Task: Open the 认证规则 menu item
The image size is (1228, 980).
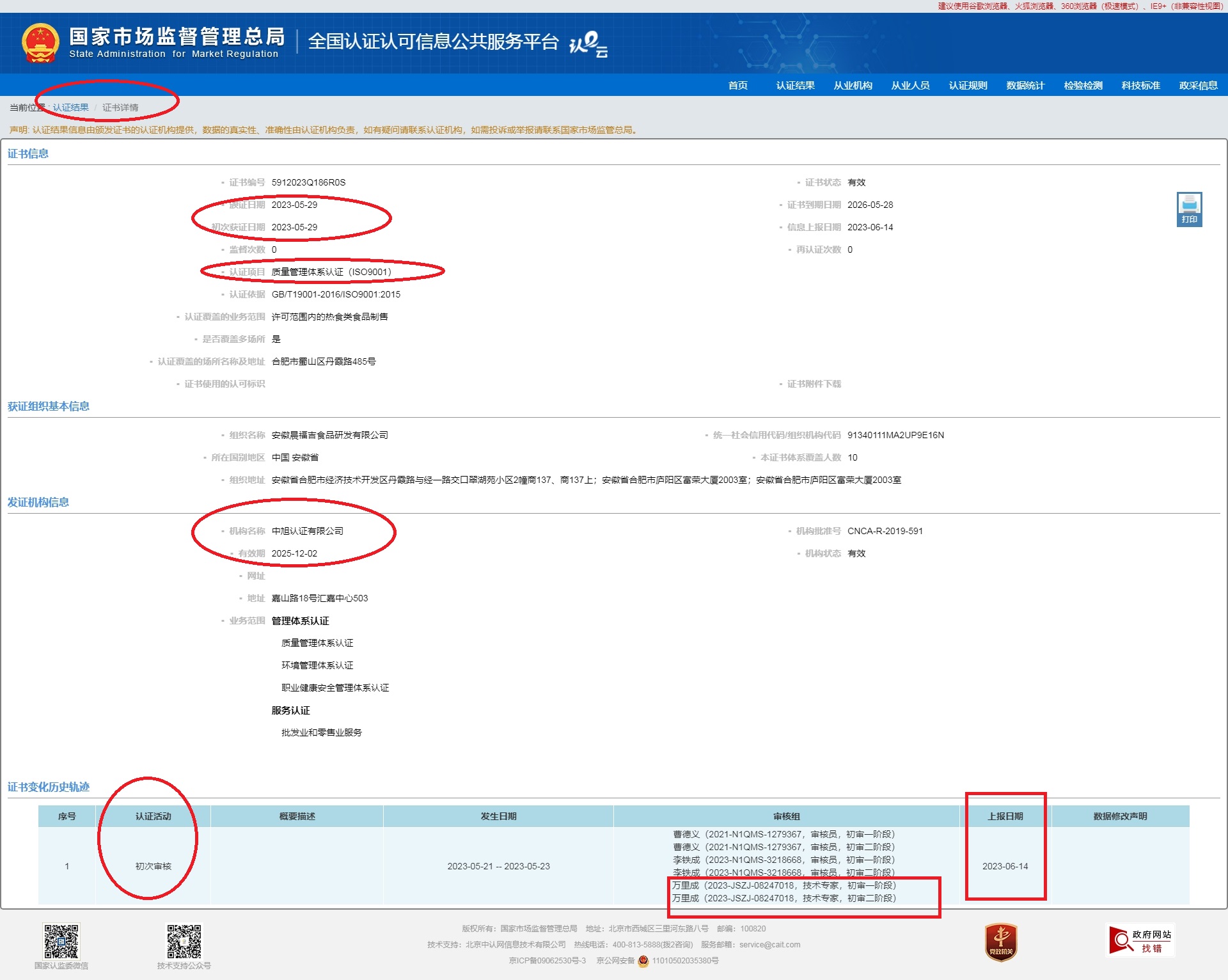Action: click(x=968, y=85)
